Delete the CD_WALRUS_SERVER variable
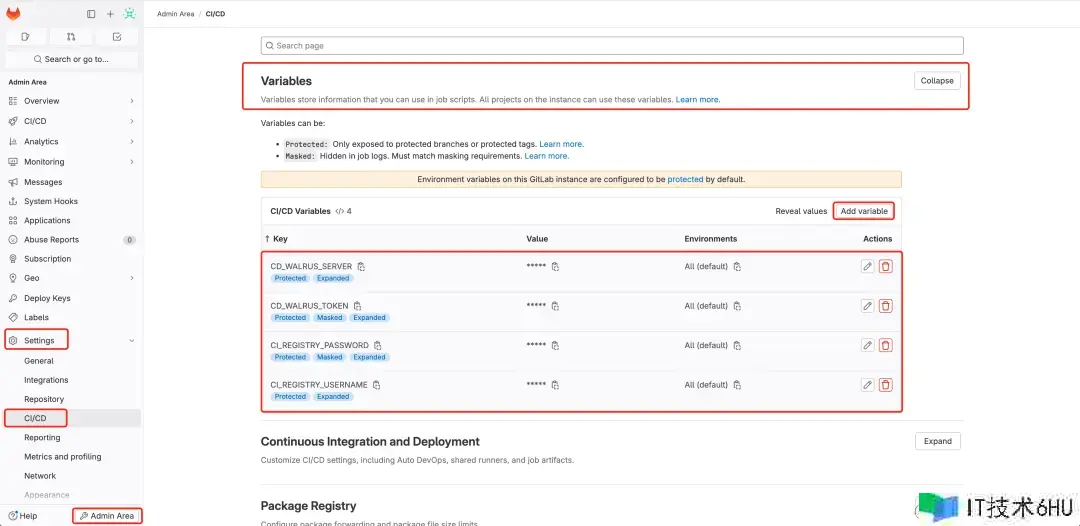Screen dimensions: 1080x526 click(885, 267)
